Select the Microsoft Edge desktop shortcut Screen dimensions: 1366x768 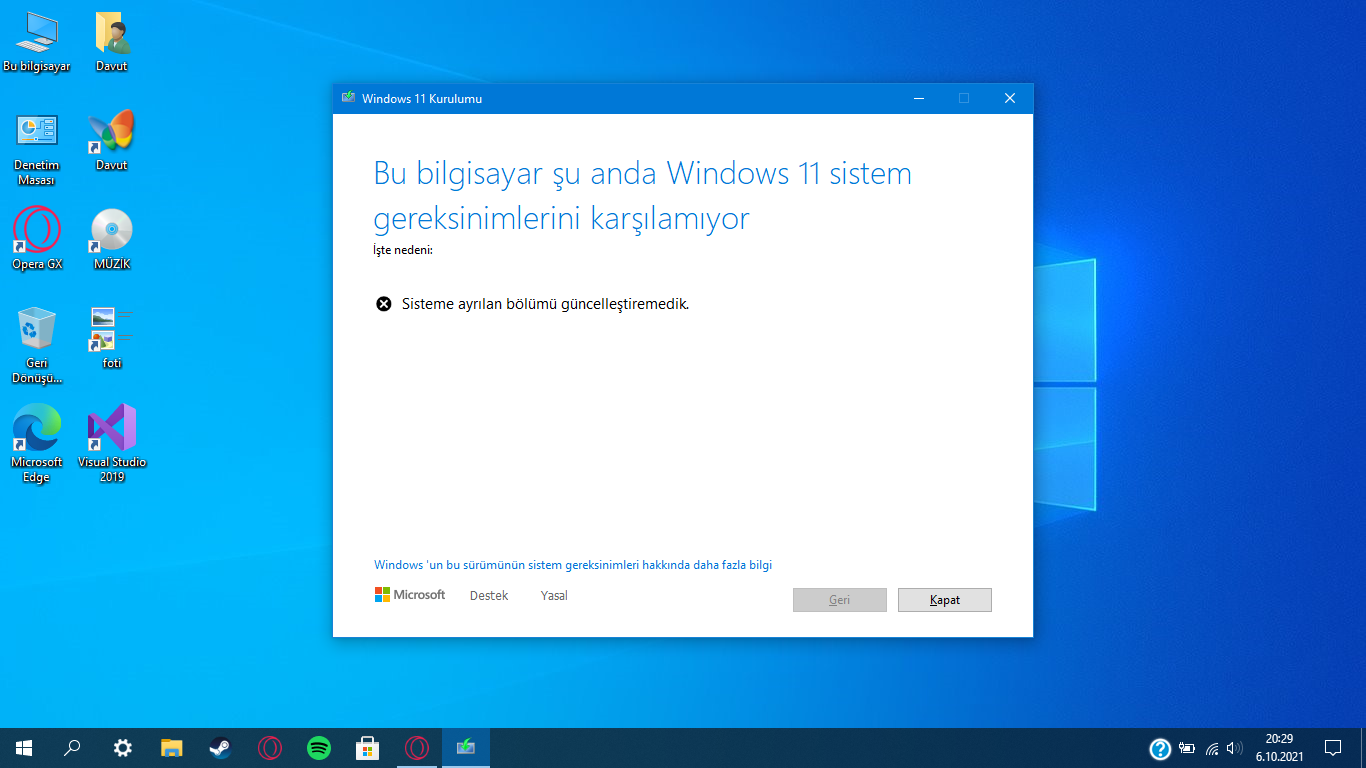[x=37, y=445]
